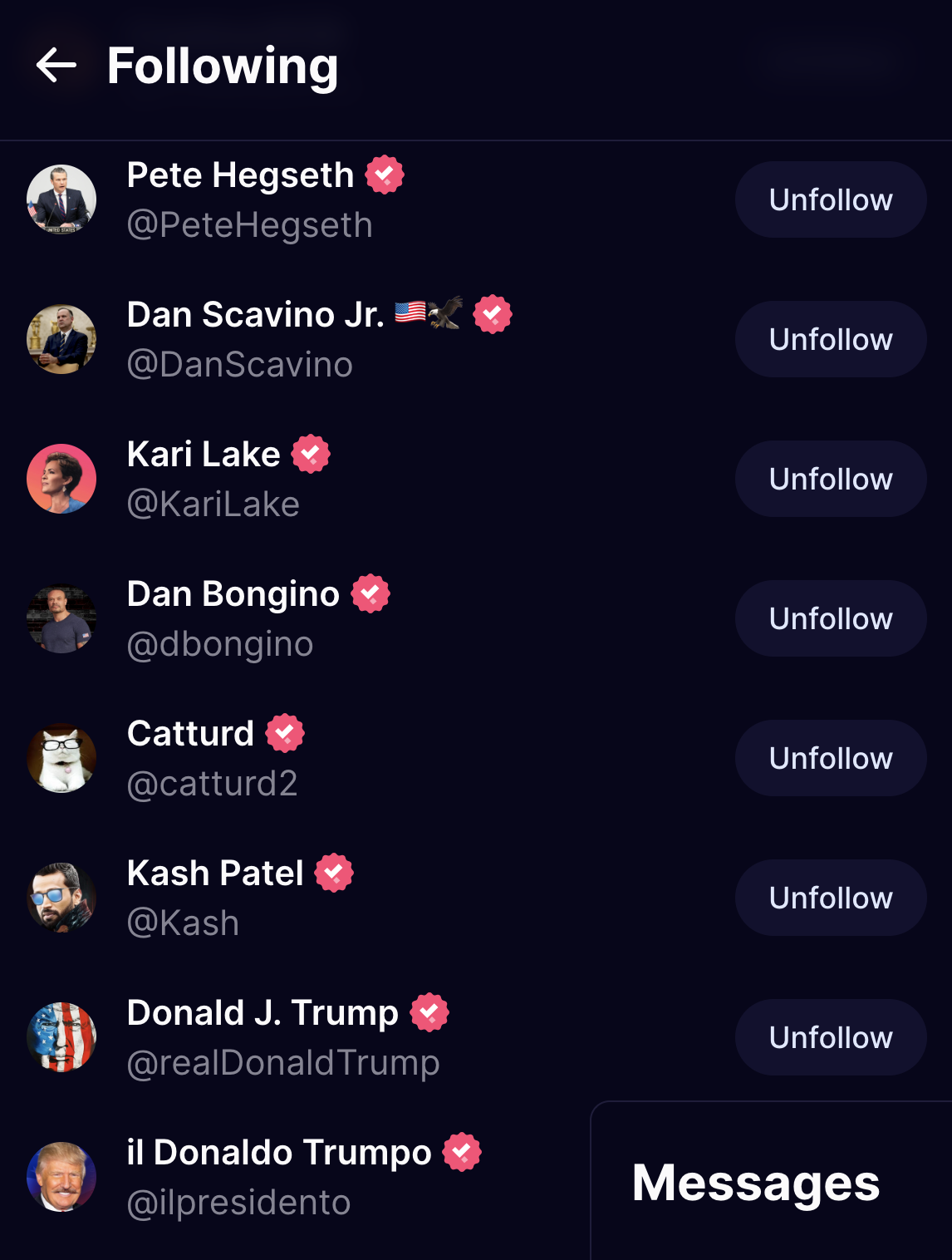The image size is (952, 1260).
Task: Unfollow Dan Scavino Jr.
Action: [830, 339]
